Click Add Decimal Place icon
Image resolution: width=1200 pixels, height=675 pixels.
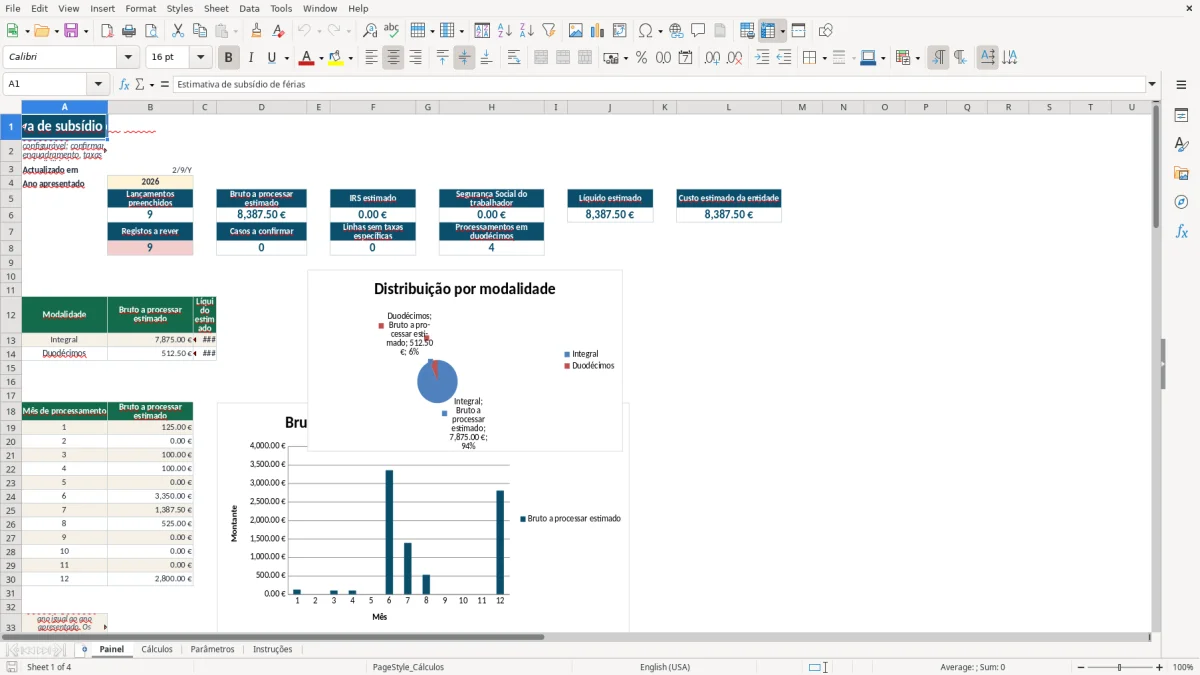(712, 58)
